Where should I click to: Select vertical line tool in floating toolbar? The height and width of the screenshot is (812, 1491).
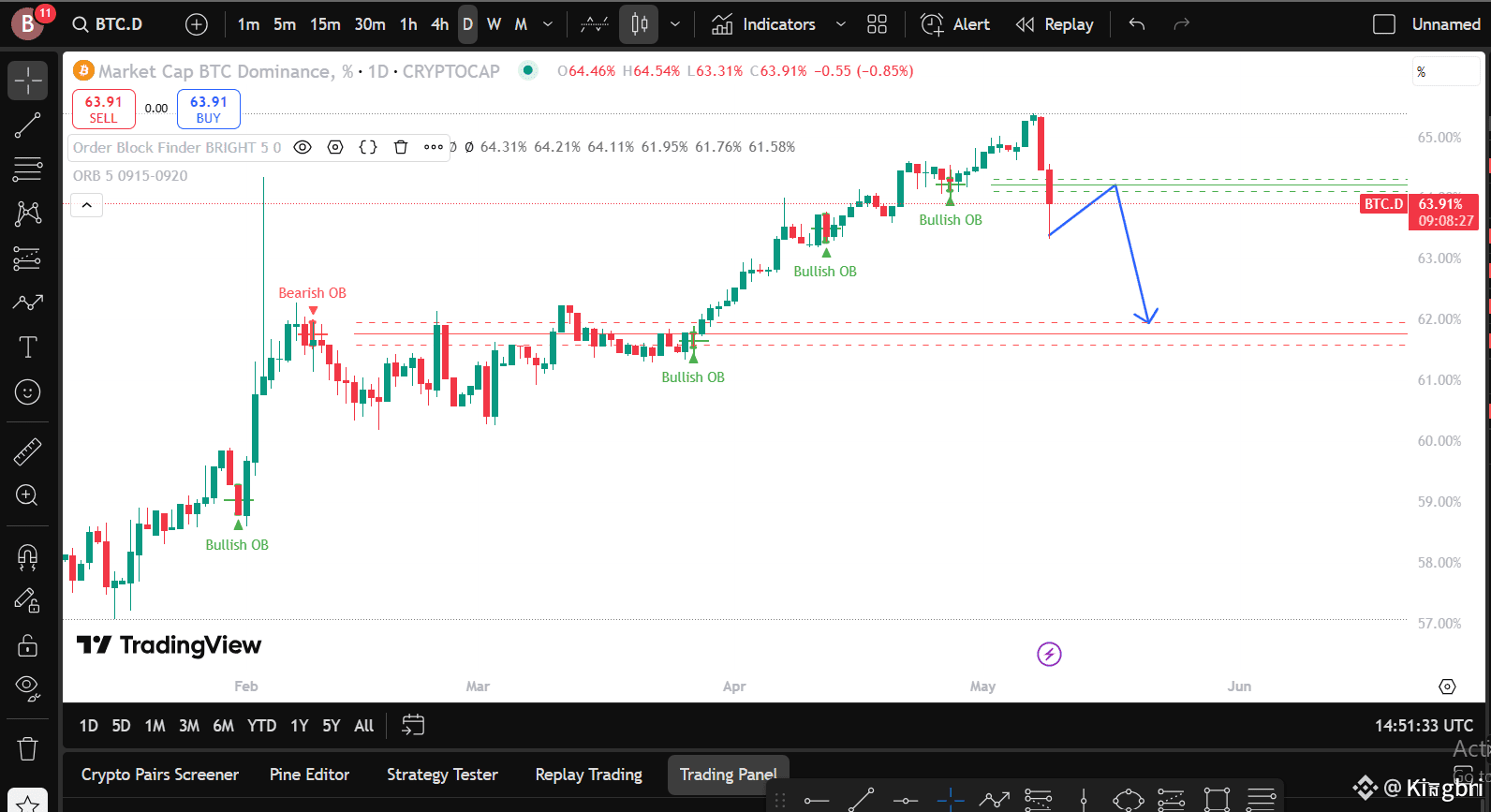click(x=1084, y=800)
